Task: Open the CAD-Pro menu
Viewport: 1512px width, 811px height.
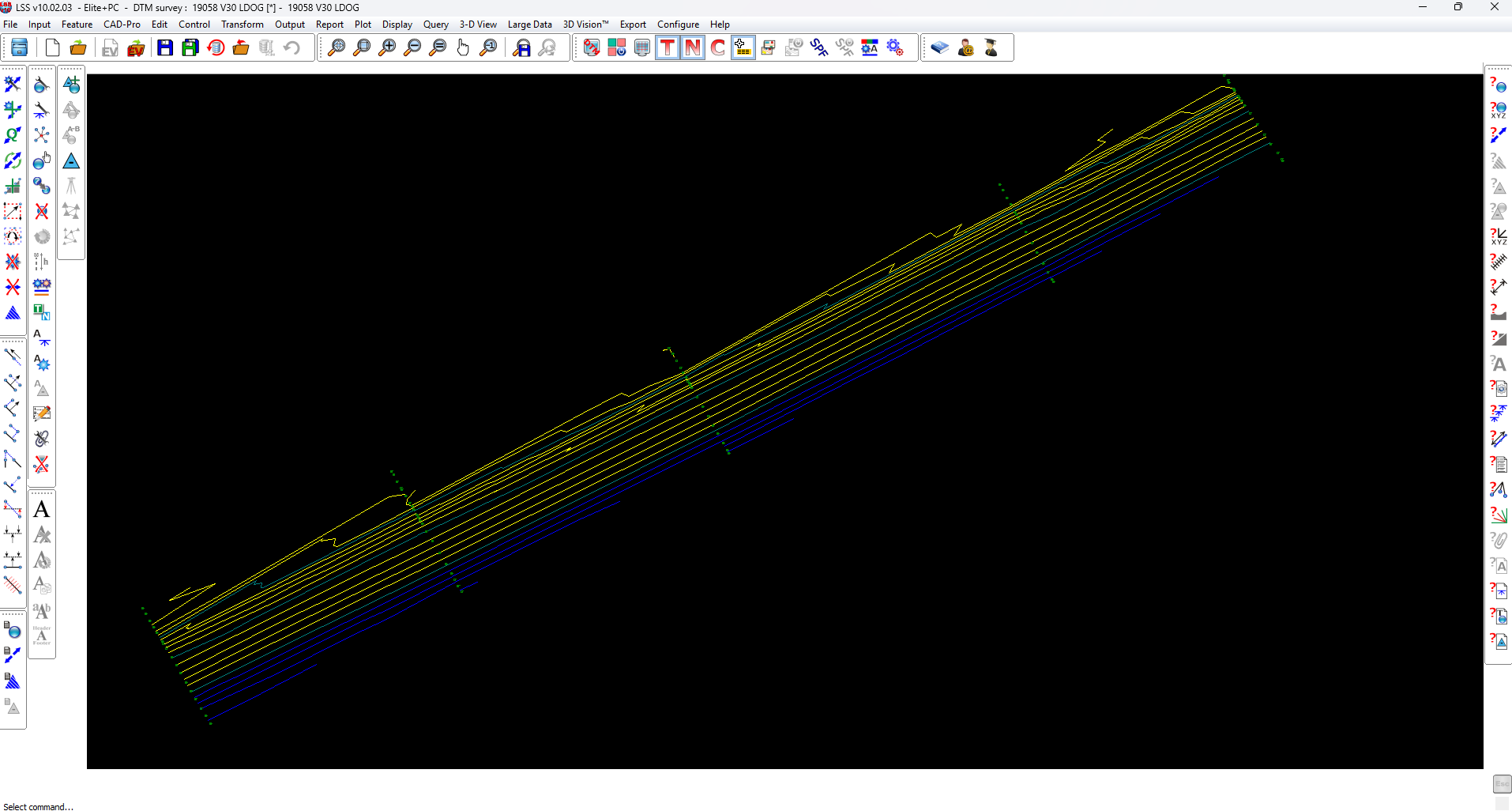Action: pyautogui.click(x=122, y=25)
